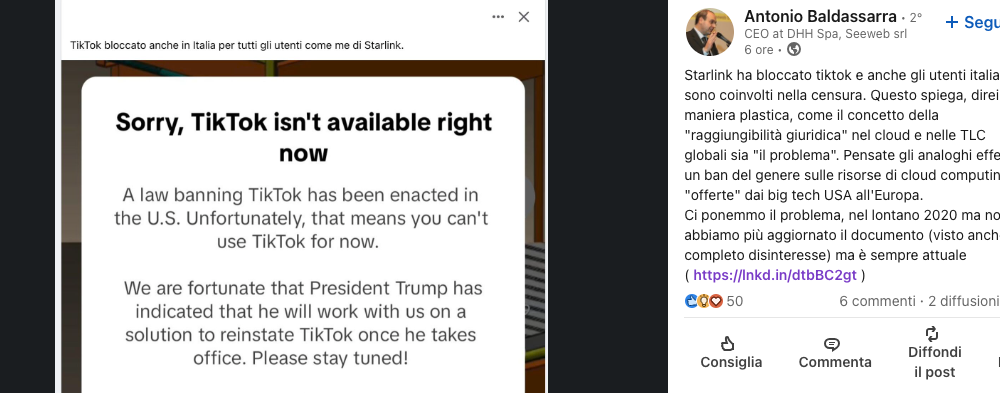Click the Commenta label

[835, 362]
